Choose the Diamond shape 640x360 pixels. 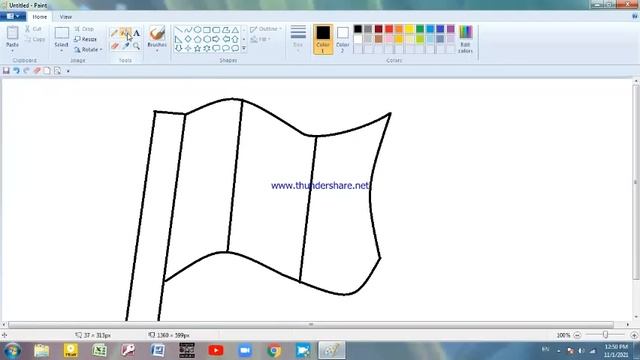tap(188, 39)
